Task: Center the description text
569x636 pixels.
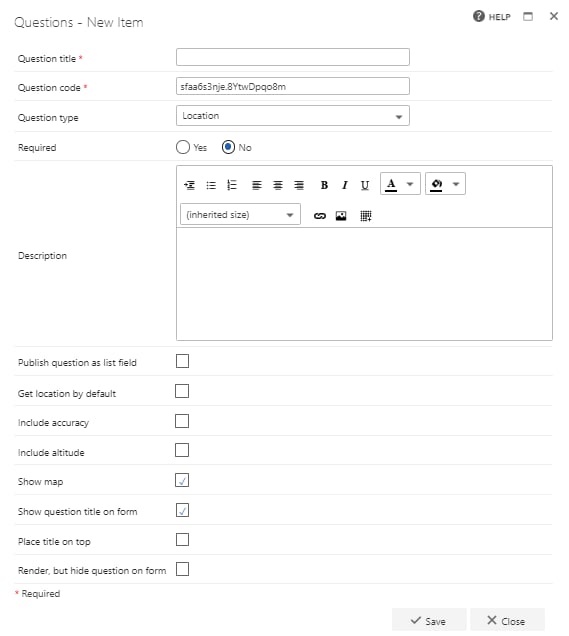Action: pos(278,185)
